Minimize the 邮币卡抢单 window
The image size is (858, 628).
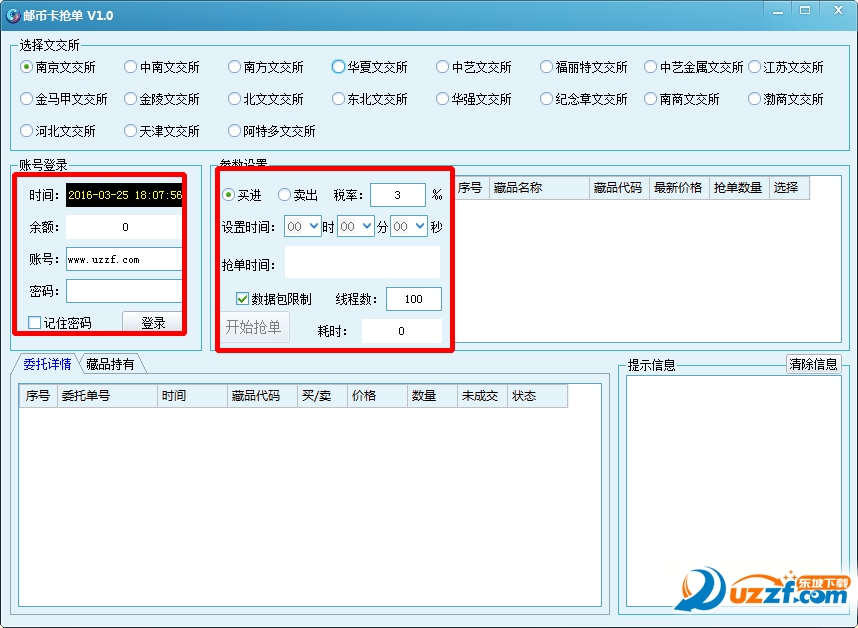pyautogui.click(x=778, y=11)
